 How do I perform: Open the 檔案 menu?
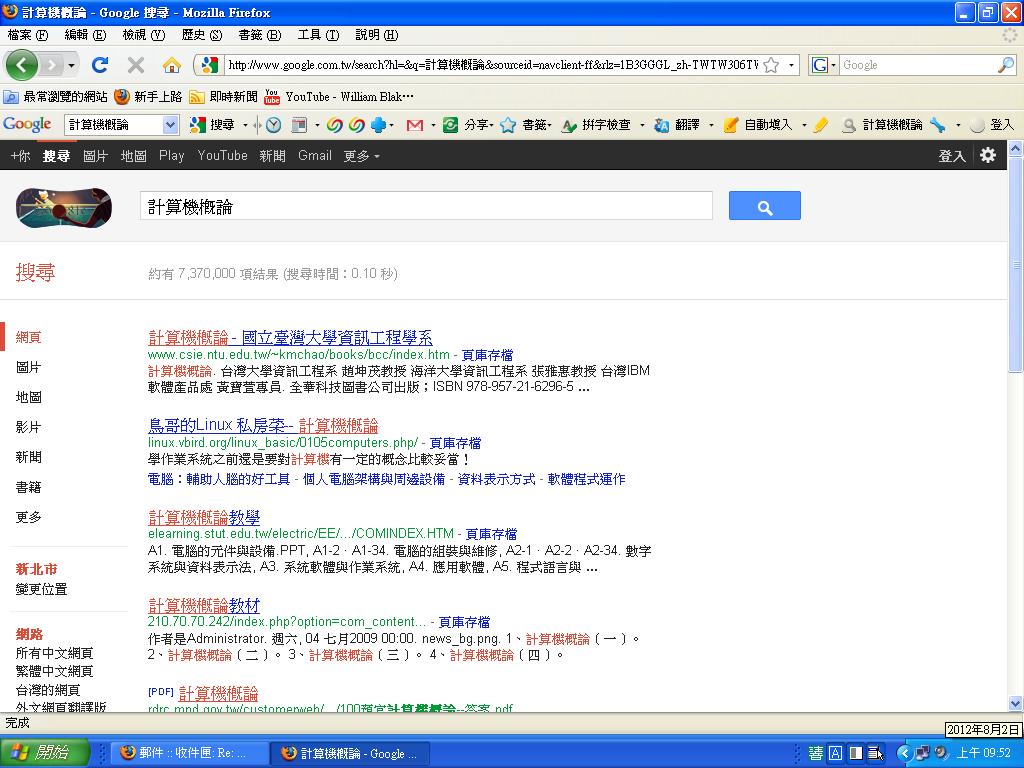point(28,35)
